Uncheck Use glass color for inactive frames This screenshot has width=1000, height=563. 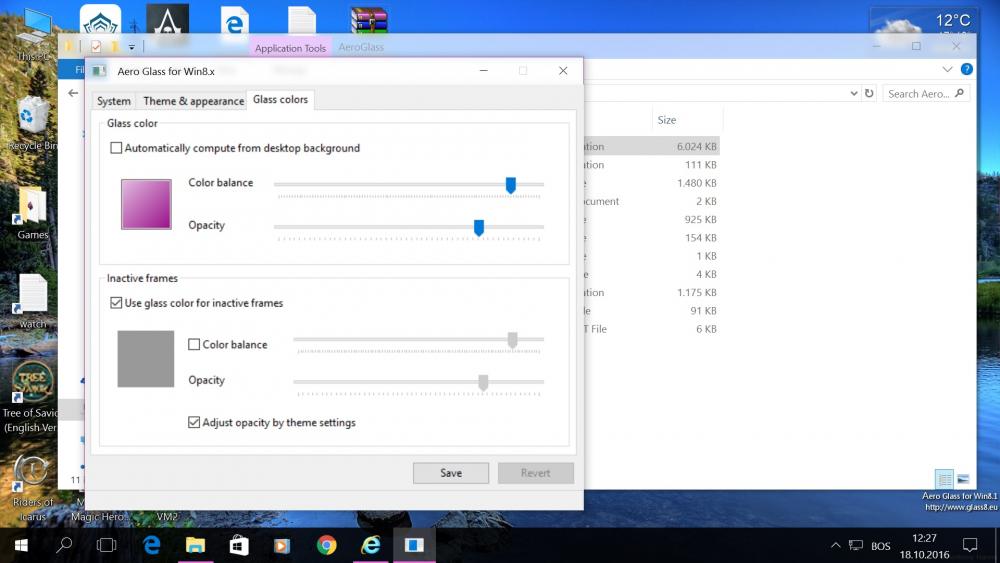(x=116, y=303)
